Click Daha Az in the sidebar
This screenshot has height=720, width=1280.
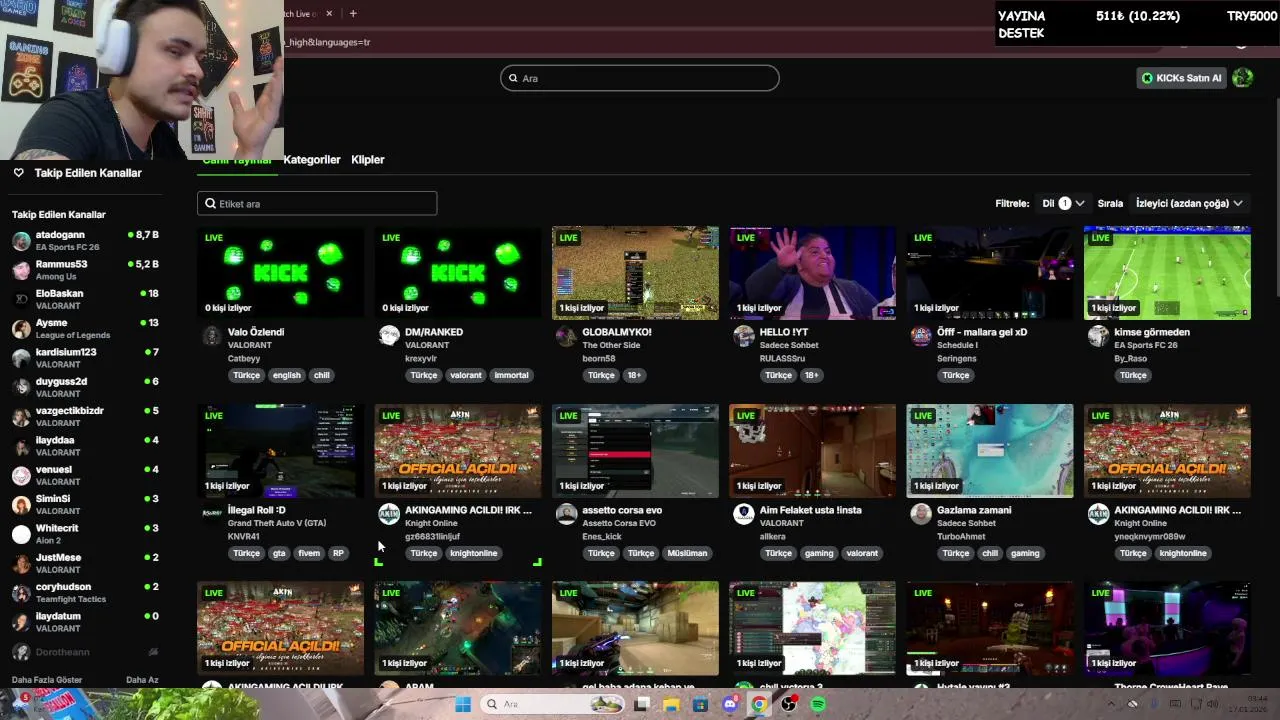(142, 680)
